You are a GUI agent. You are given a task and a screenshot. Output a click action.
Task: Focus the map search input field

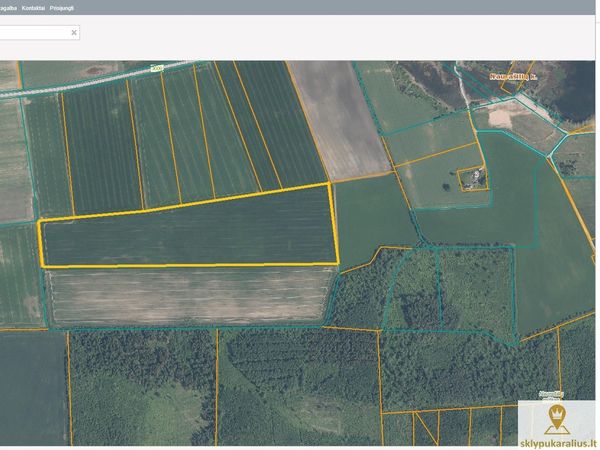[x=35, y=33]
